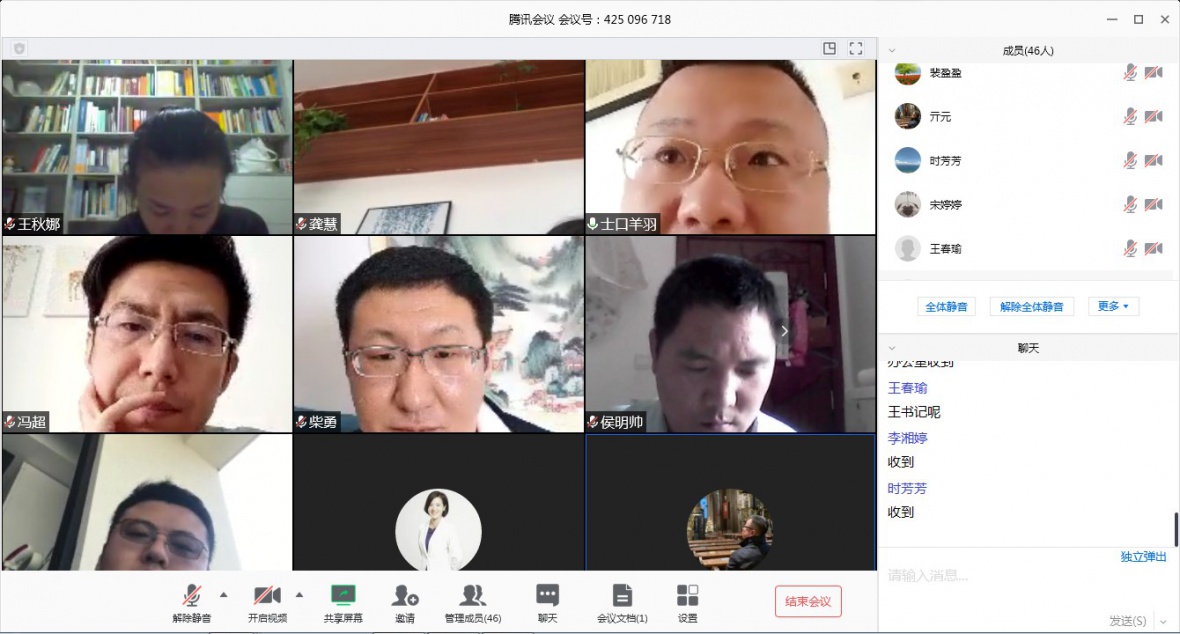
Task: Click the 共享屏幕 share screen icon
Action: [x=343, y=597]
